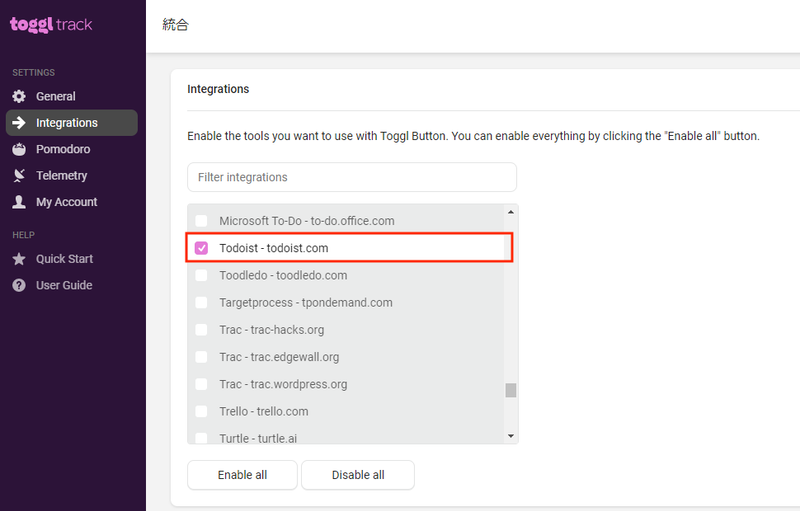The height and width of the screenshot is (511, 800).
Task: Click the Quick Start star icon
Action: (x=19, y=259)
